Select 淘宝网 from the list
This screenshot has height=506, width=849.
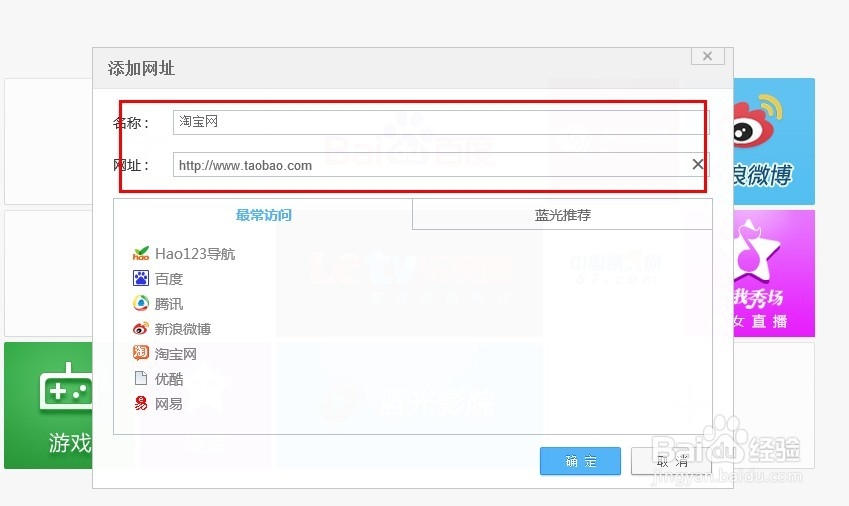pyautogui.click(x=176, y=354)
